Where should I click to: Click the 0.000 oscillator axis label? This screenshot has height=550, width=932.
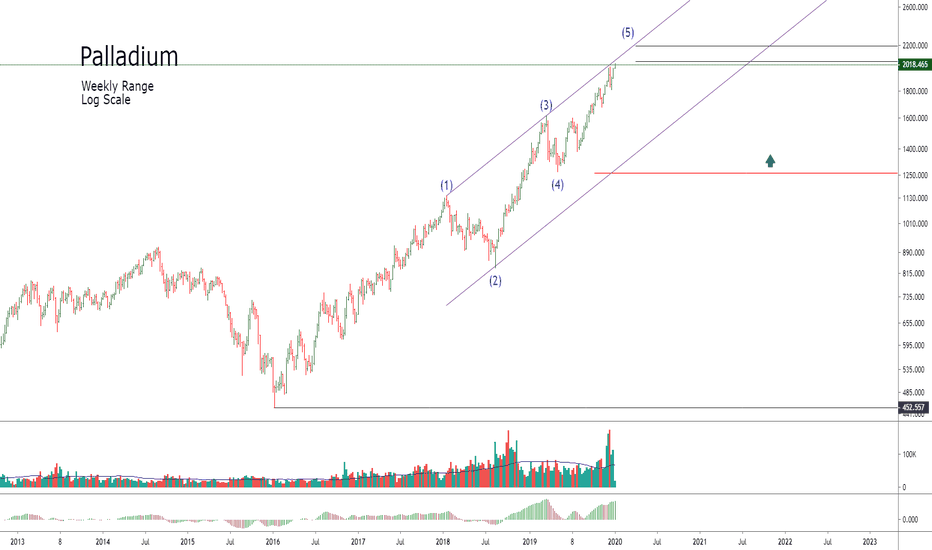pyautogui.click(x=910, y=520)
